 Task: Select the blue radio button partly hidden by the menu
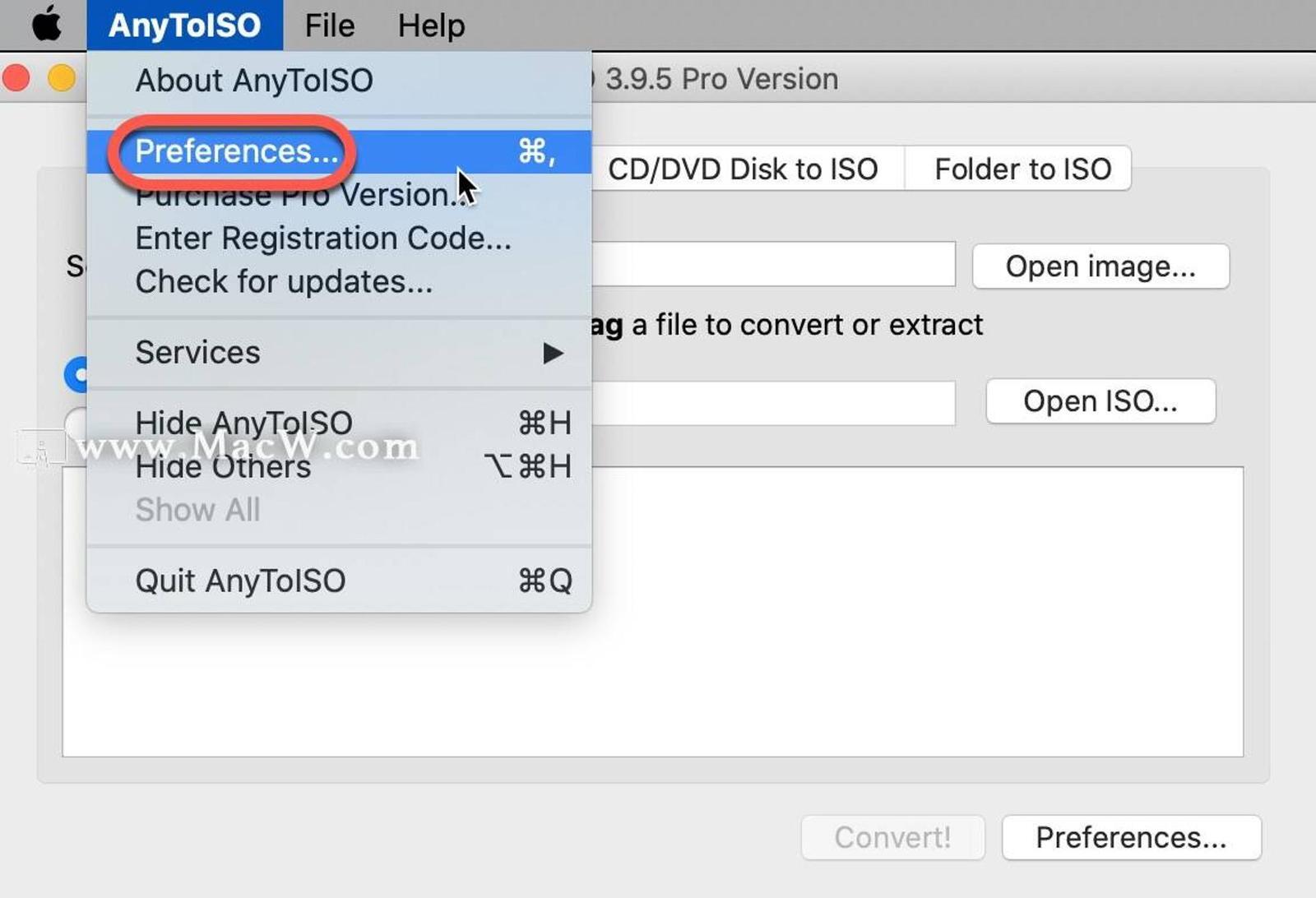coord(76,375)
